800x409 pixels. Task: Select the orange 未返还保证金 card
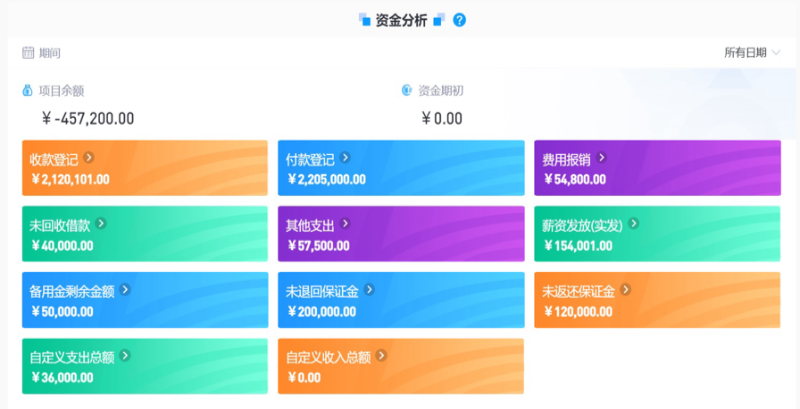tap(656, 300)
